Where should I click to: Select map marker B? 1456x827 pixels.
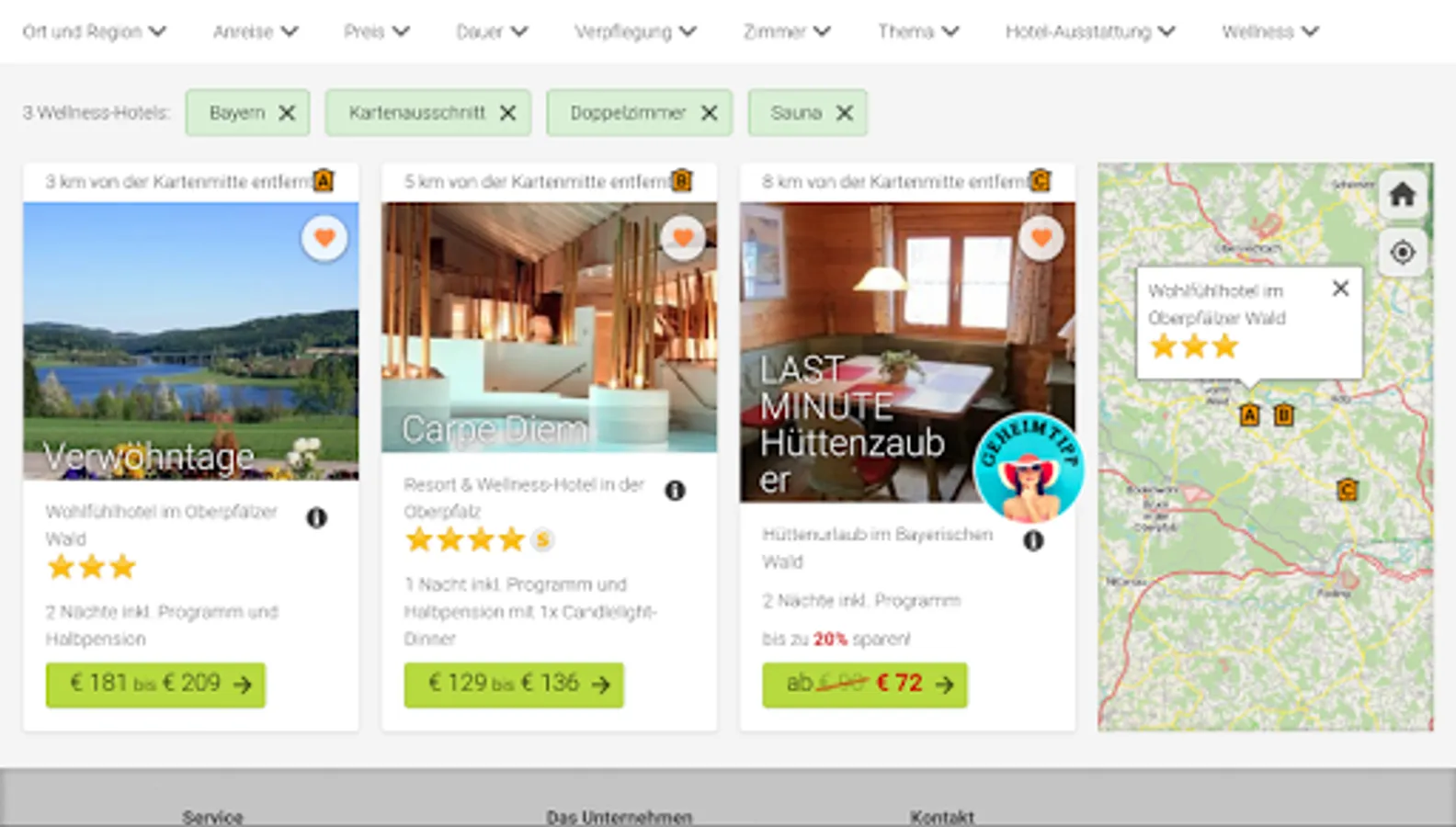click(x=1284, y=415)
